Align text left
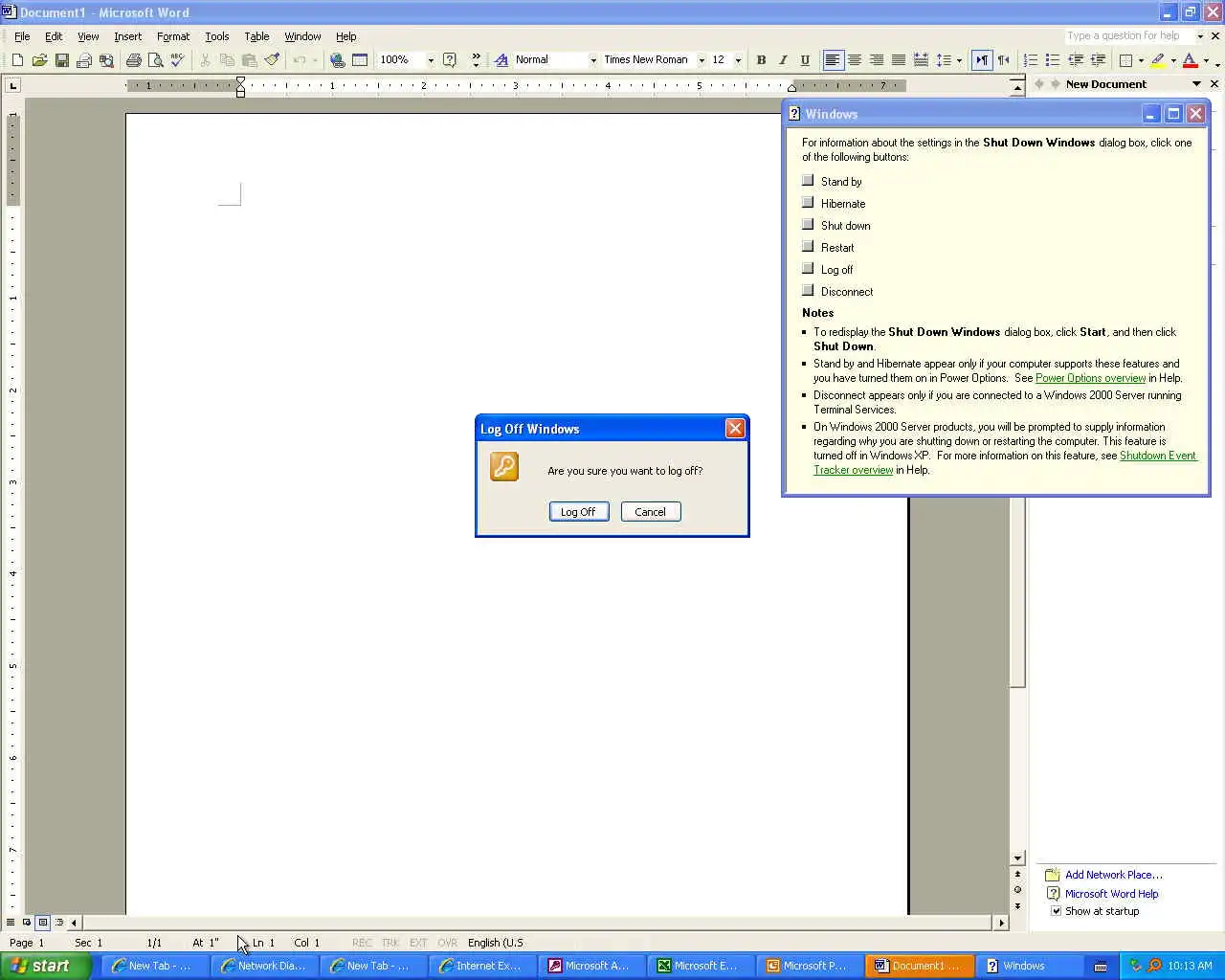This screenshot has height=980, width=1225. (833, 60)
